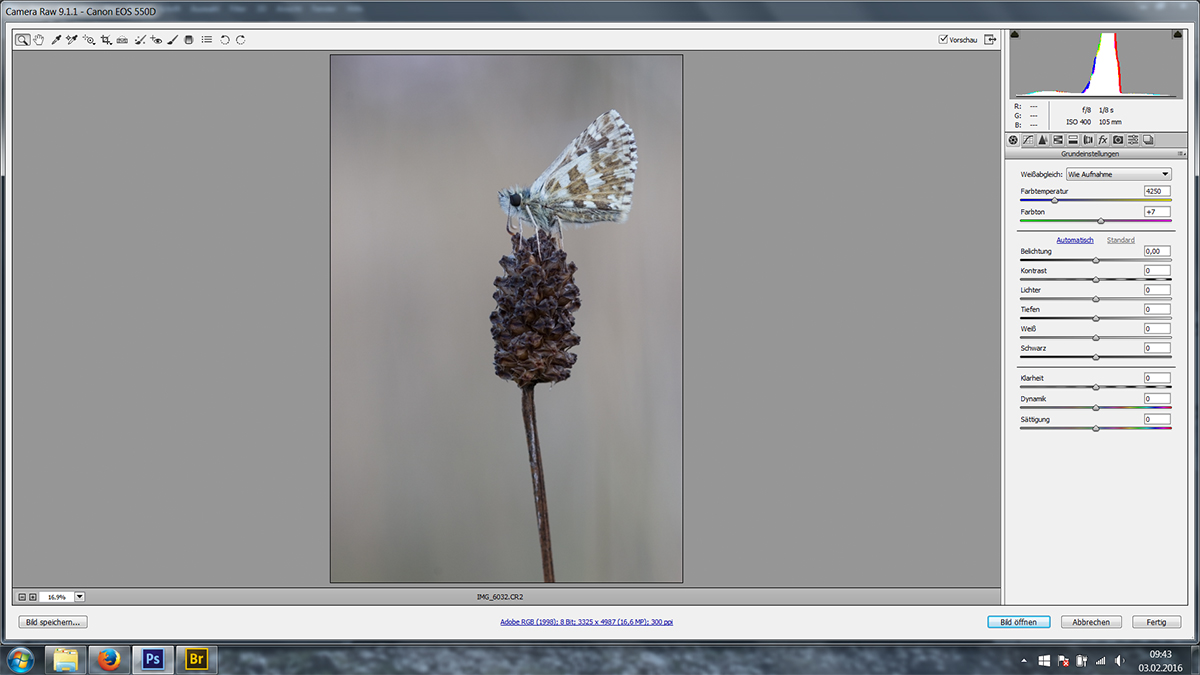The image size is (1200, 675).
Task: Click the Standard link
Action: pyautogui.click(x=1120, y=240)
